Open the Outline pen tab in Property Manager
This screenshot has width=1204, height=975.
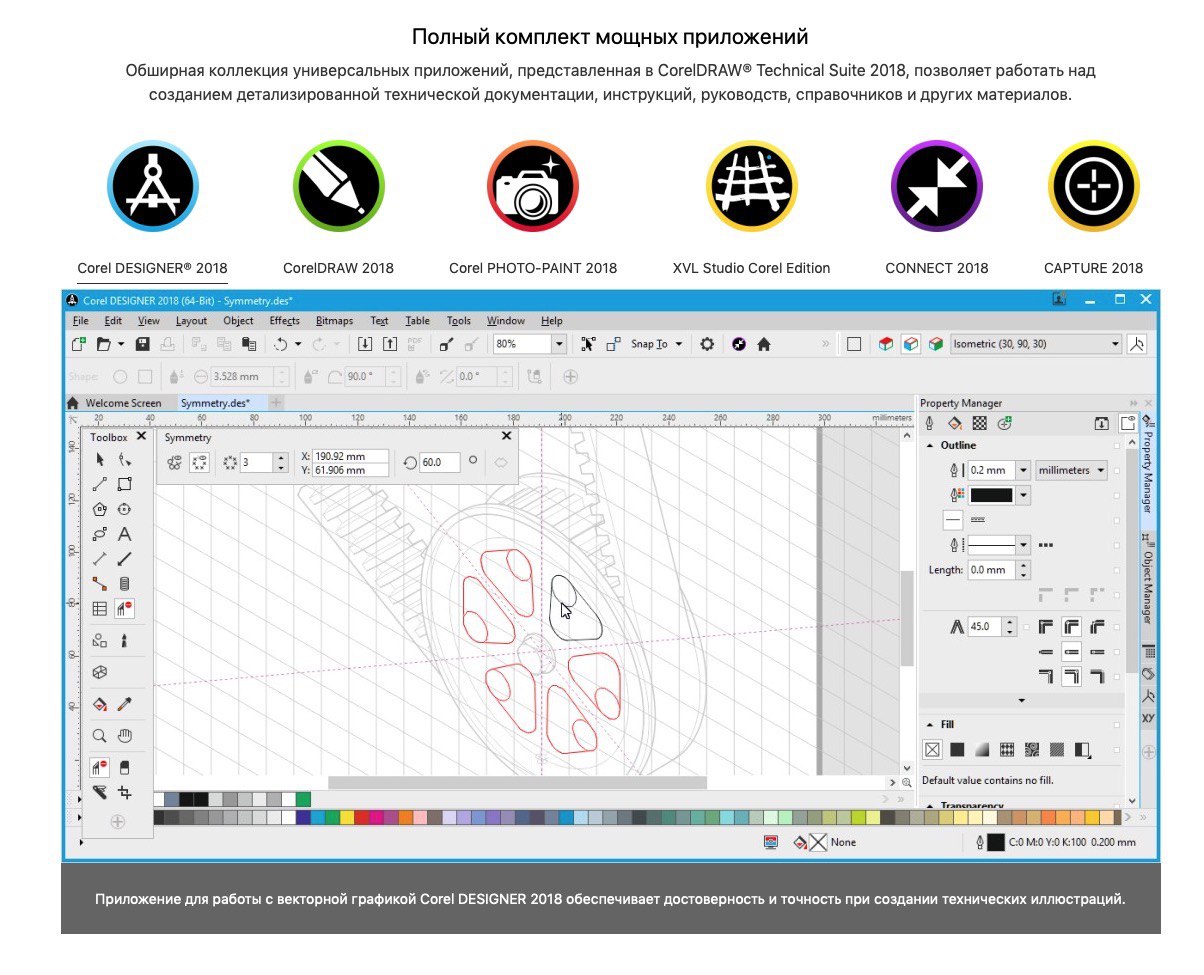(x=929, y=423)
